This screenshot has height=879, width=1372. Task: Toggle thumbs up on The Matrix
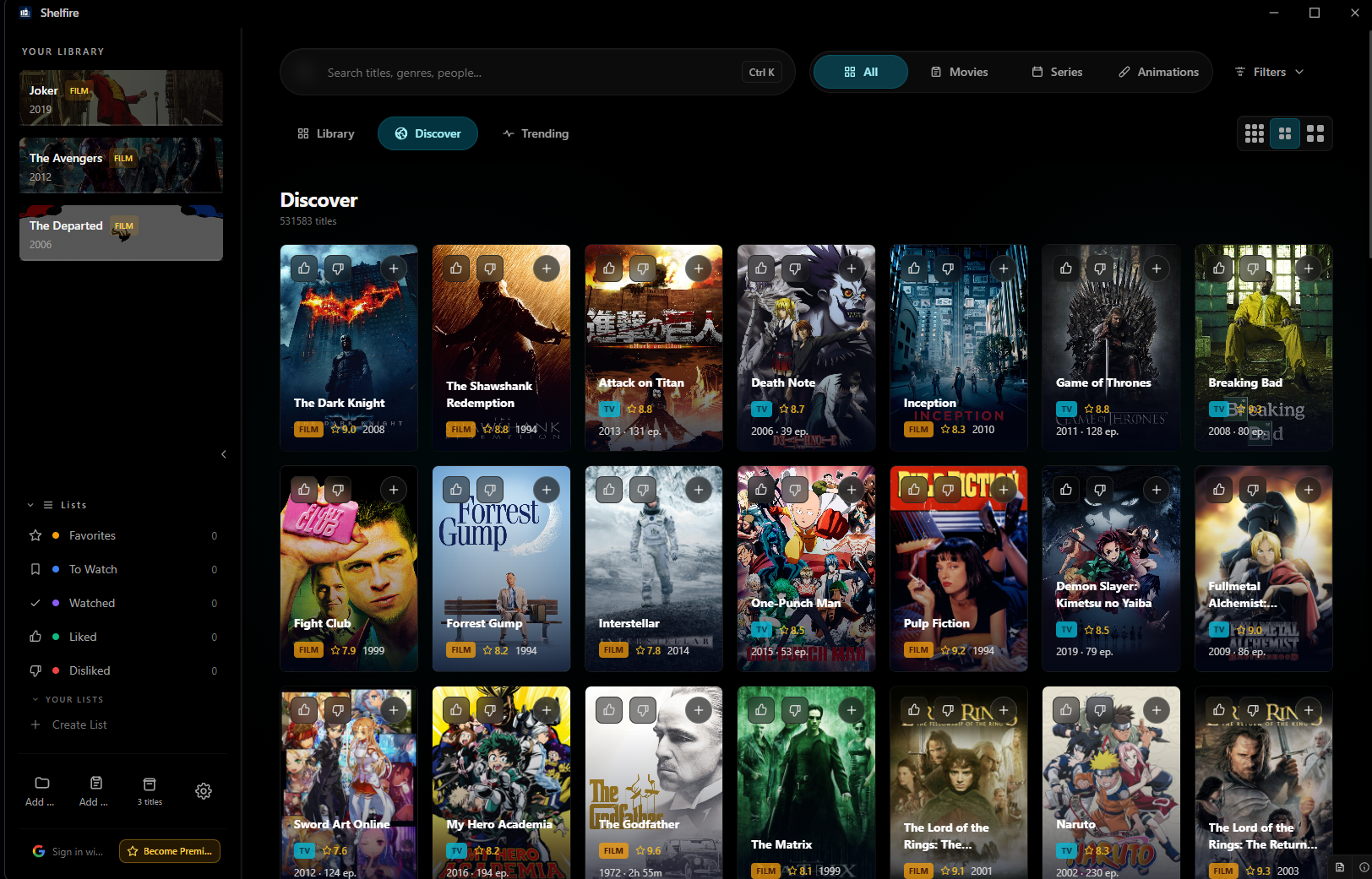pyautogui.click(x=761, y=710)
